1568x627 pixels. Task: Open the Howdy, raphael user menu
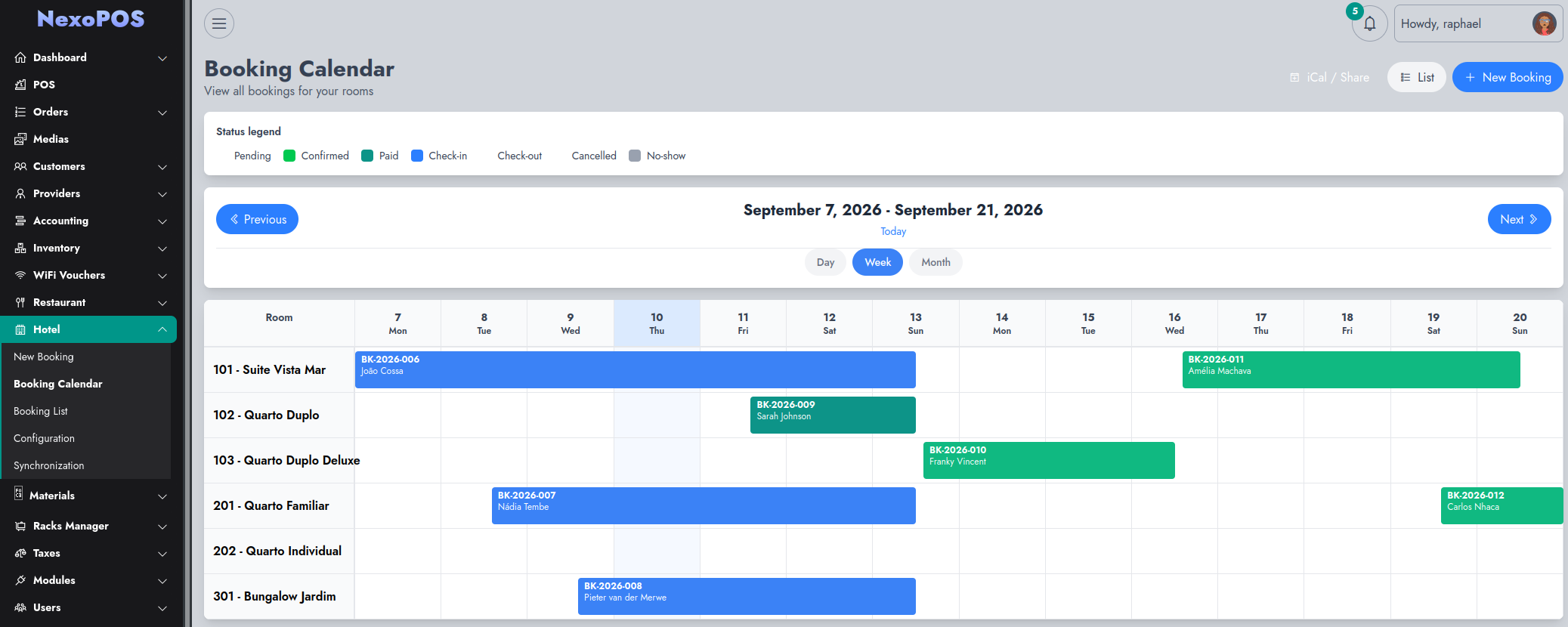[1478, 23]
